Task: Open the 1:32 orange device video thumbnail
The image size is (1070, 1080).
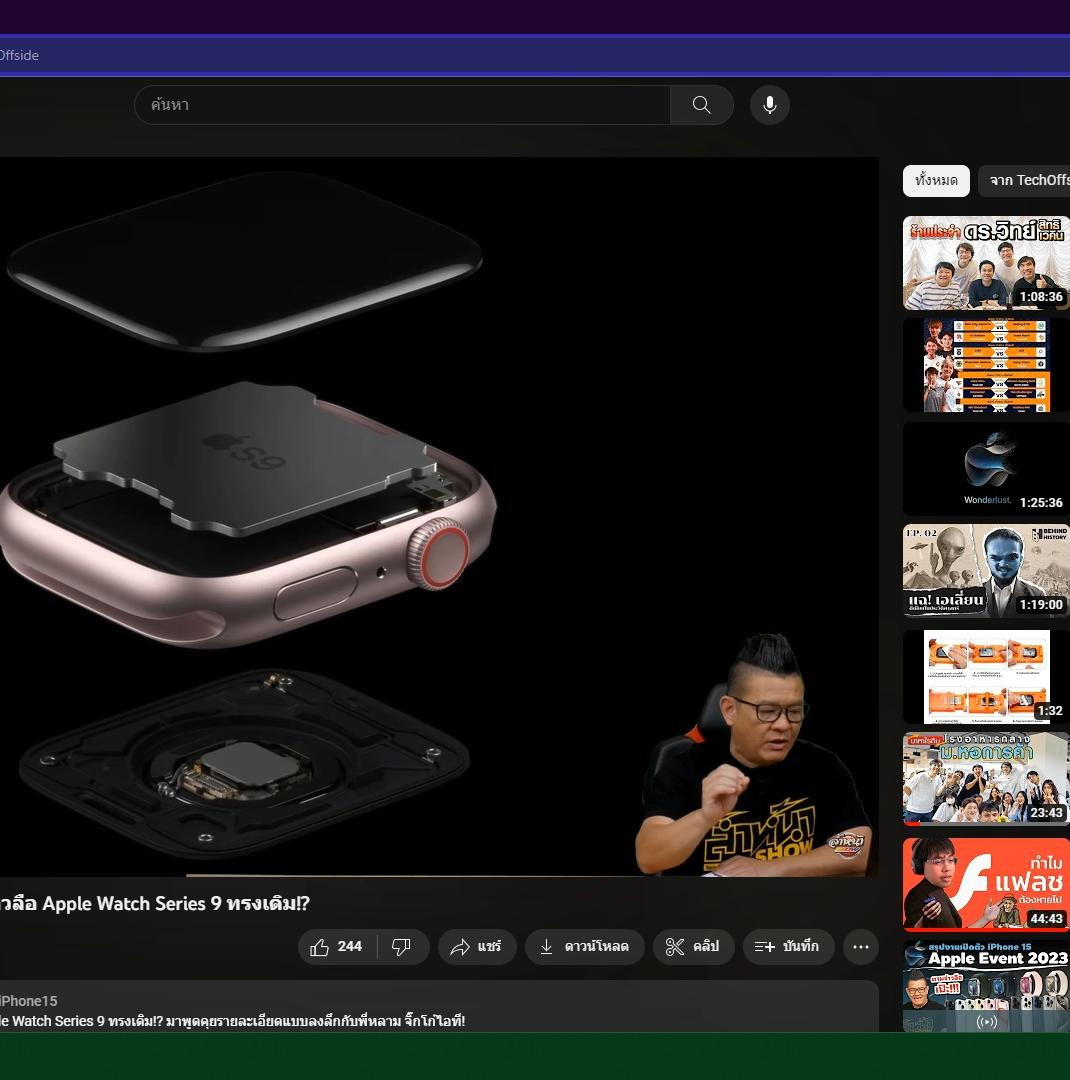Action: tap(986, 676)
